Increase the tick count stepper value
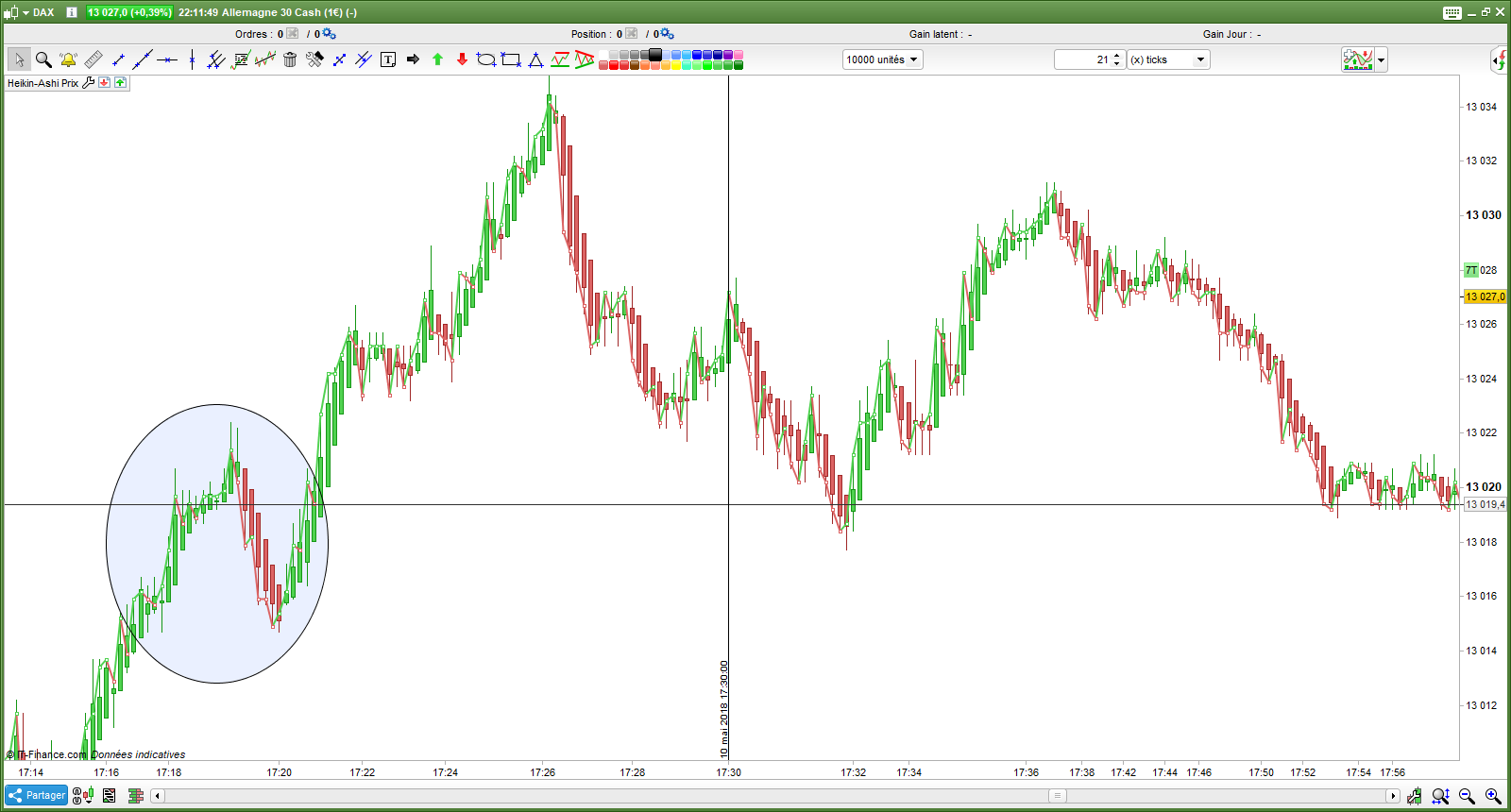The image size is (1511, 812). pos(1117,55)
